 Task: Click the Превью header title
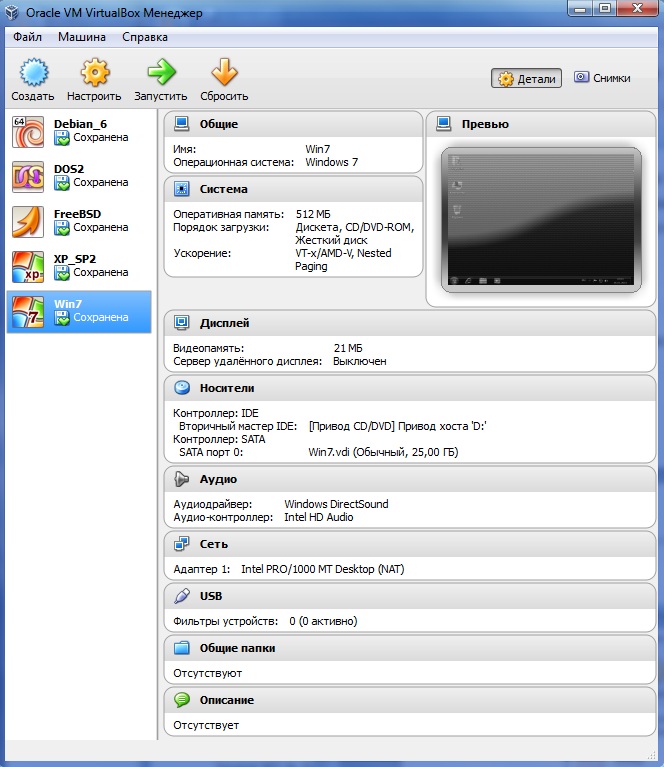(x=485, y=124)
